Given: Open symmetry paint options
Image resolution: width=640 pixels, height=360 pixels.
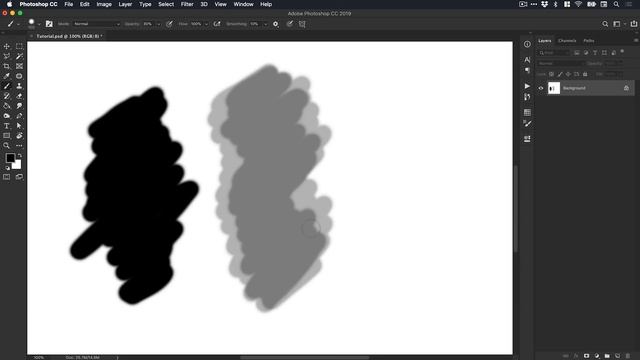Looking at the screenshot, I should [302, 24].
